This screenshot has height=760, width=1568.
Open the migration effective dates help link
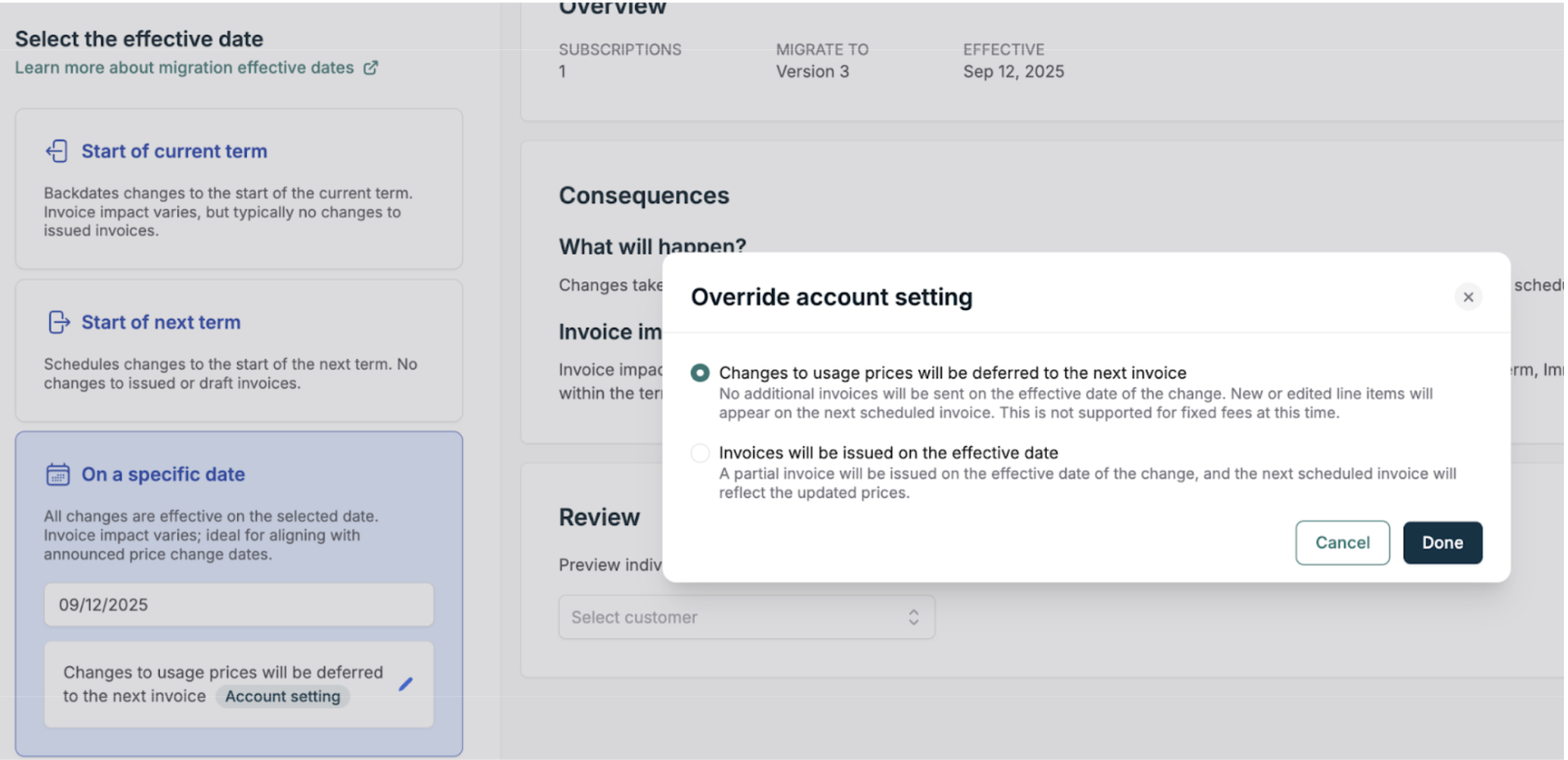(184, 68)
